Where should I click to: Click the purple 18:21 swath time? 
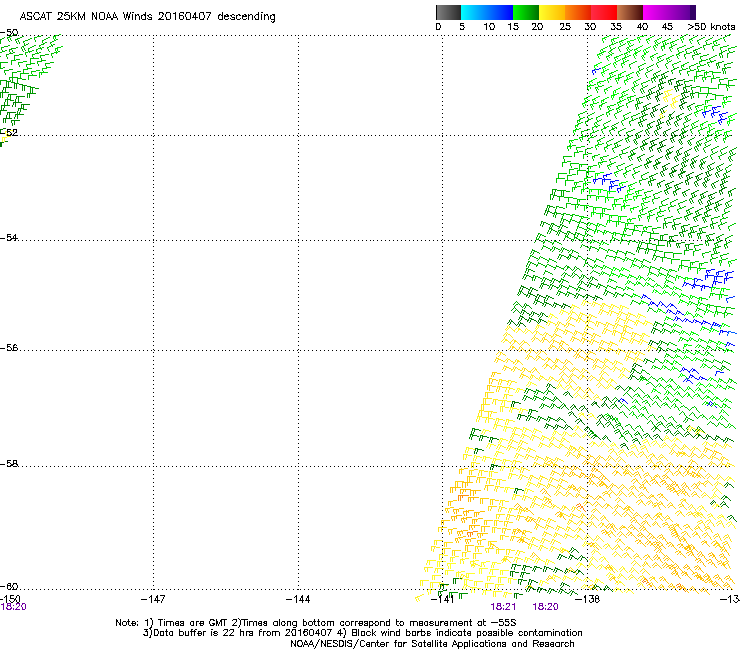tap(503, 607)
